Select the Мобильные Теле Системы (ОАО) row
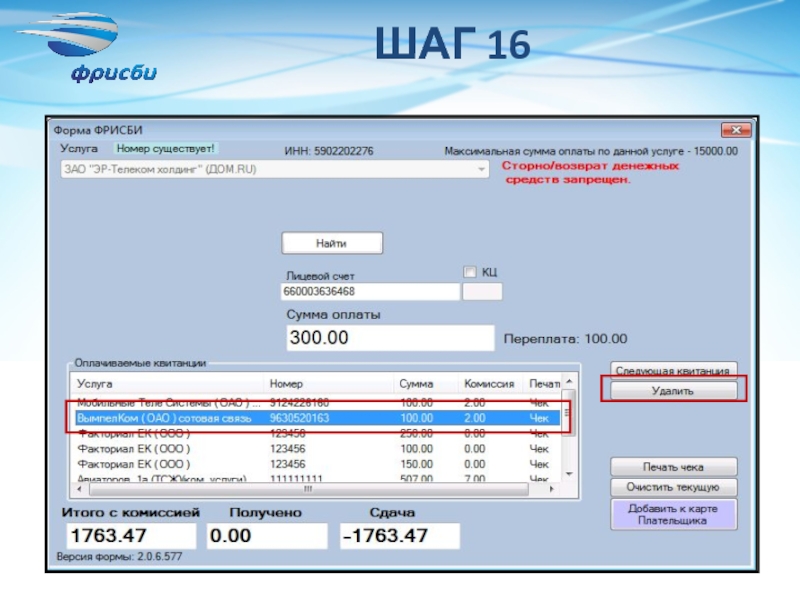This screenshot has width=800, height=600. (317, 403)
